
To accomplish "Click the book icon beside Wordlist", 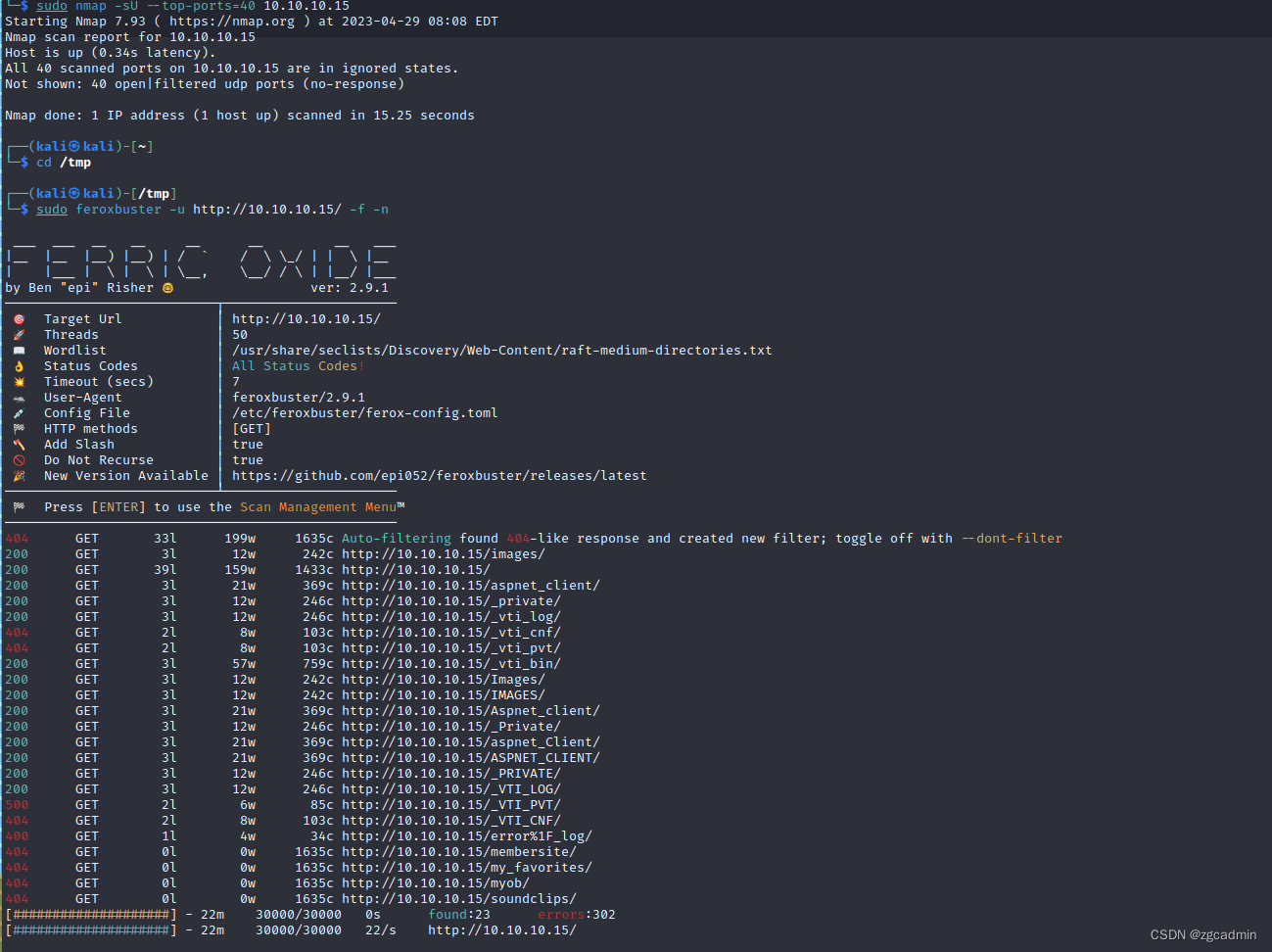I will pyautogui.click(x=19, y=351).
